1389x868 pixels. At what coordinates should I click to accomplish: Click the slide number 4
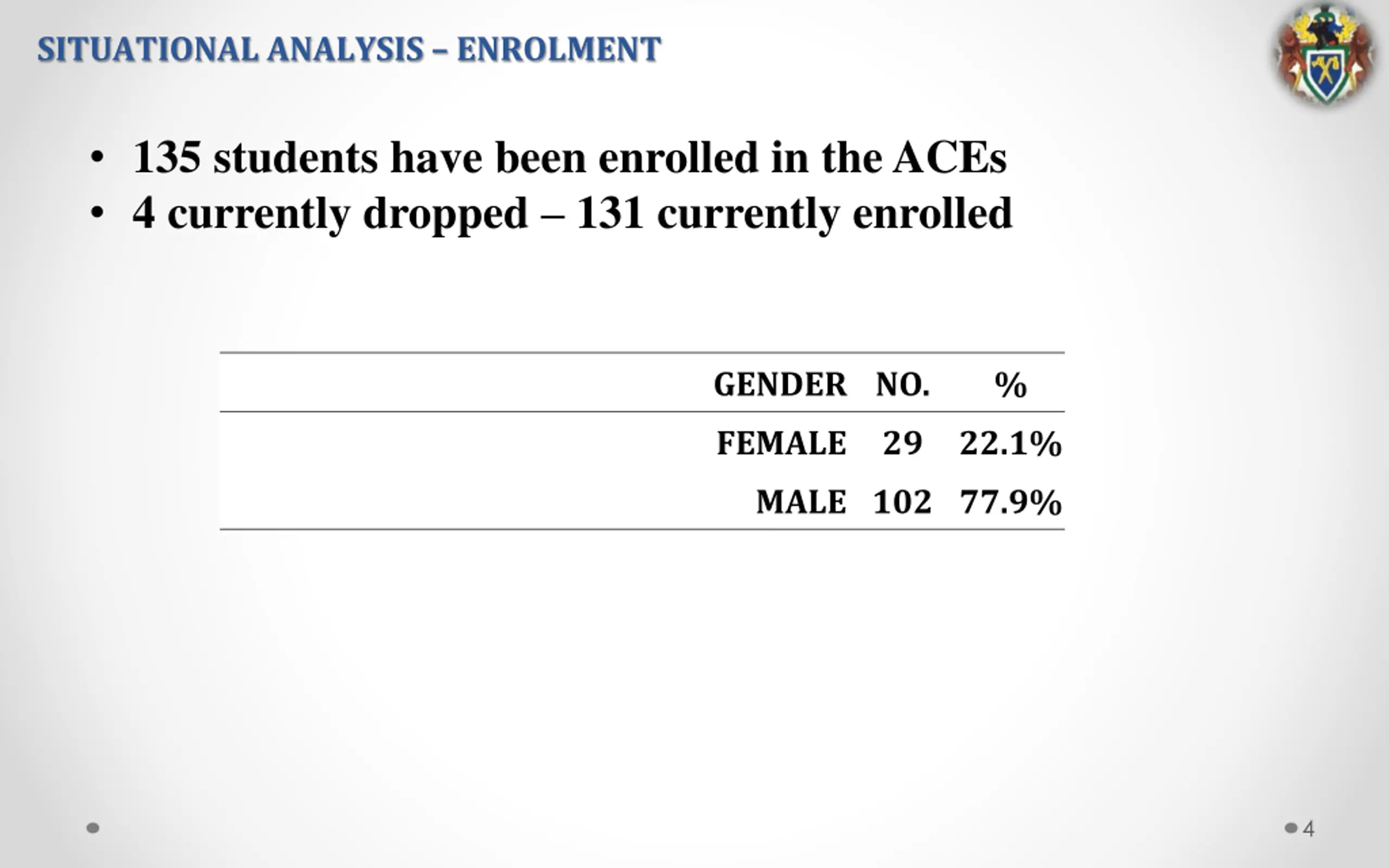point(1309,828)
